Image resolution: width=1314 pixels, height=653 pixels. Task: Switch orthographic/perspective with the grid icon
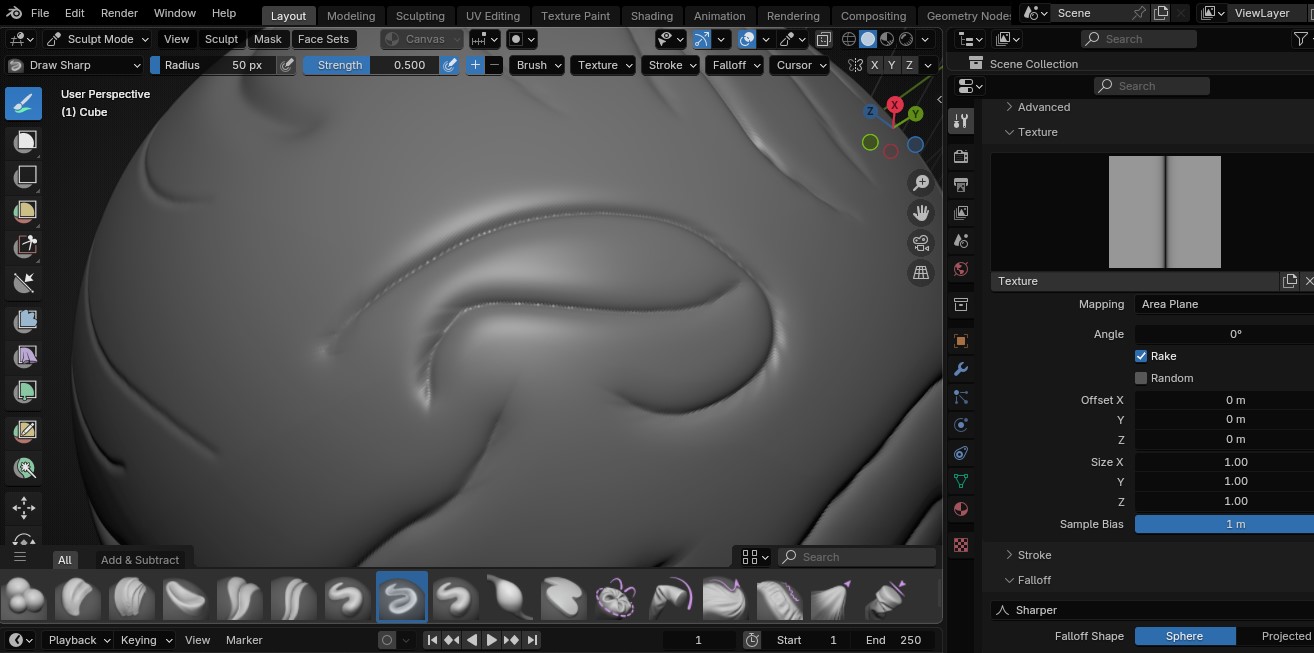(921, 272)
